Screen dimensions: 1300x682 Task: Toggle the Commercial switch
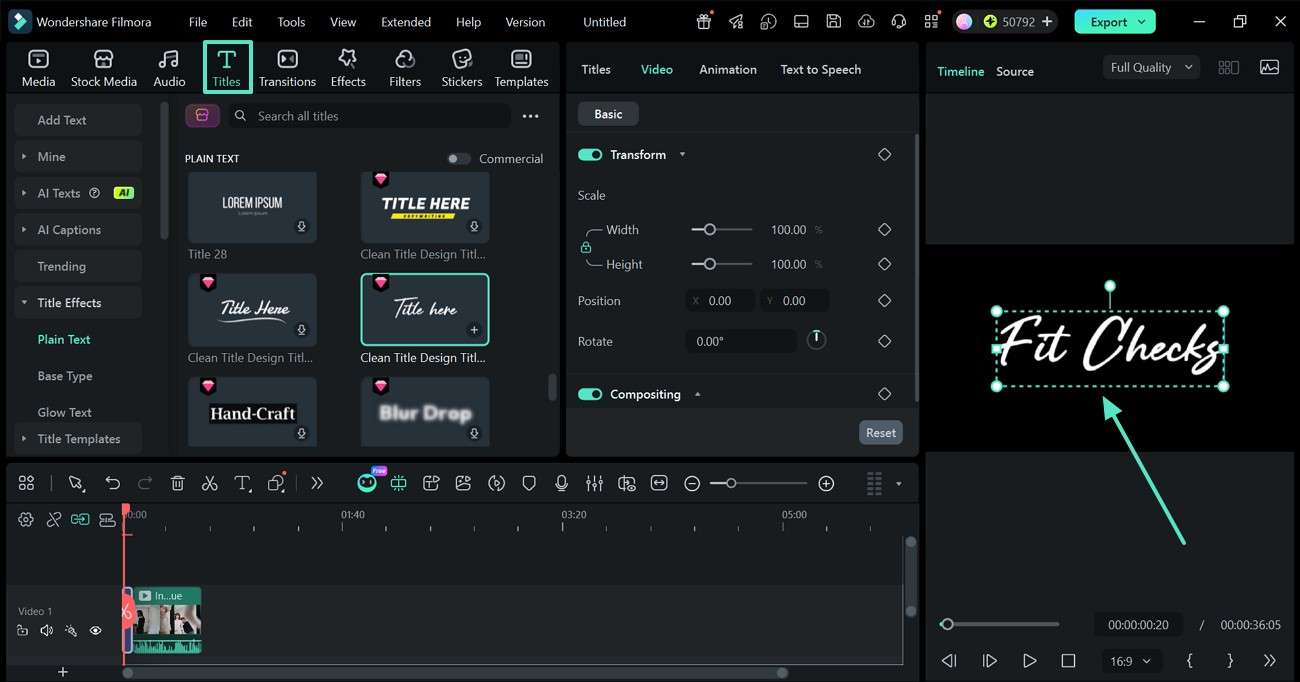(459, 158)
